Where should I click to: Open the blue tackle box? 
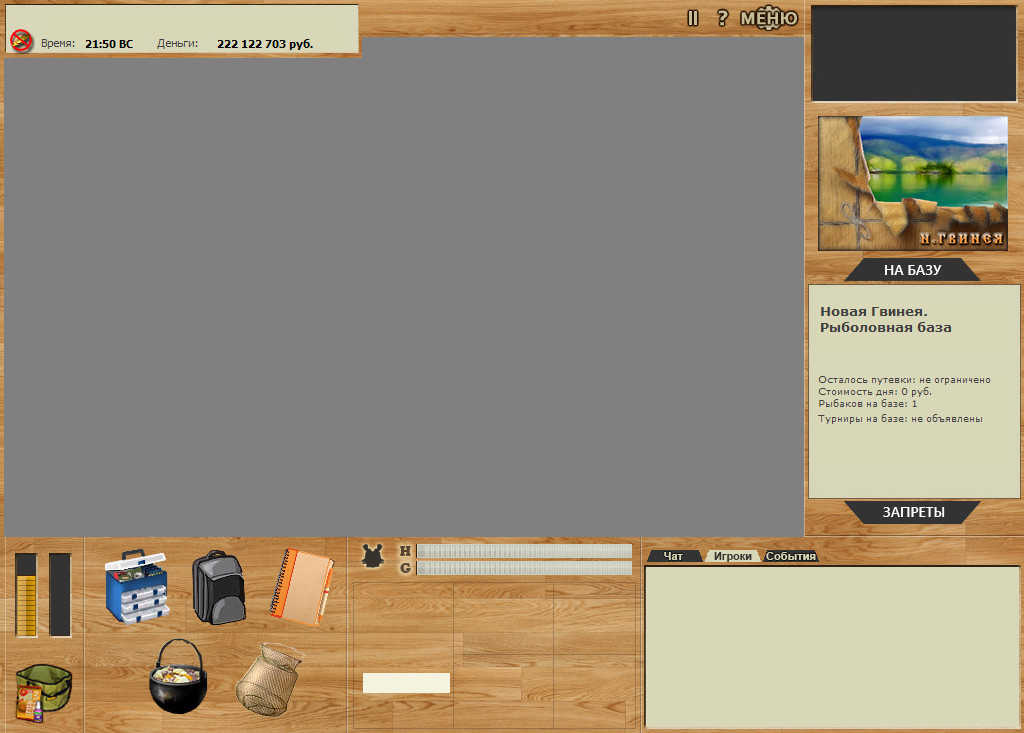point(137,586)
